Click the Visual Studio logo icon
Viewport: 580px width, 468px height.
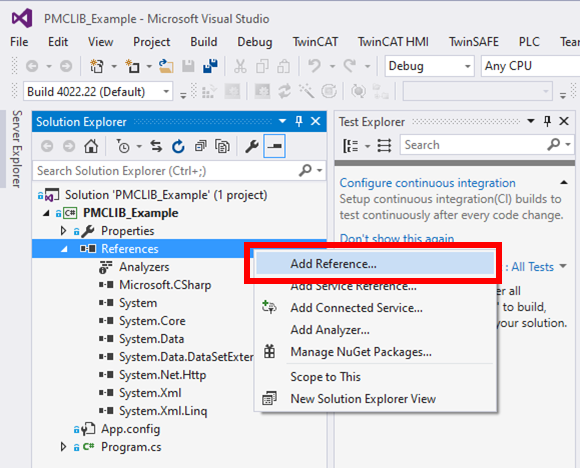point(22,18)
